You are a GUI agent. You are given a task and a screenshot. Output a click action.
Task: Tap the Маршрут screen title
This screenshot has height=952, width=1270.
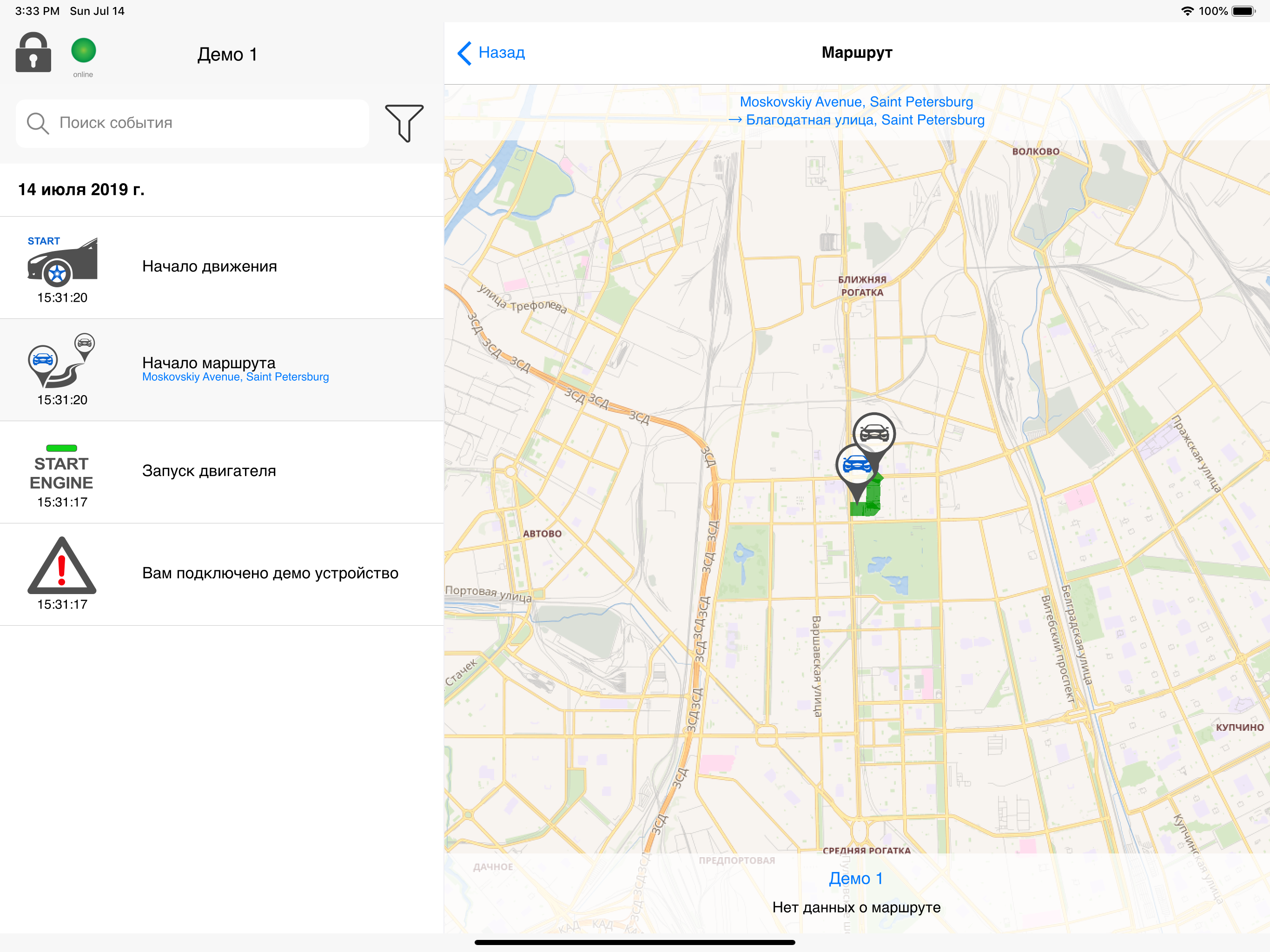pyautogui.click(x=857, y=53)
